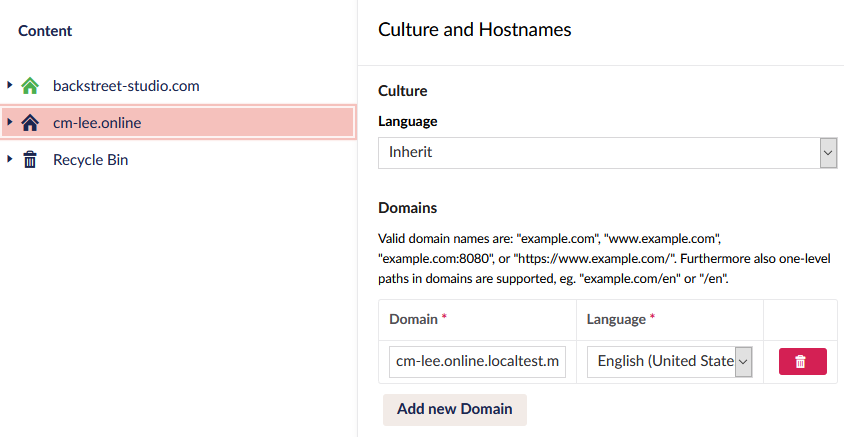Click the Culture section heading

coord(402,91)
